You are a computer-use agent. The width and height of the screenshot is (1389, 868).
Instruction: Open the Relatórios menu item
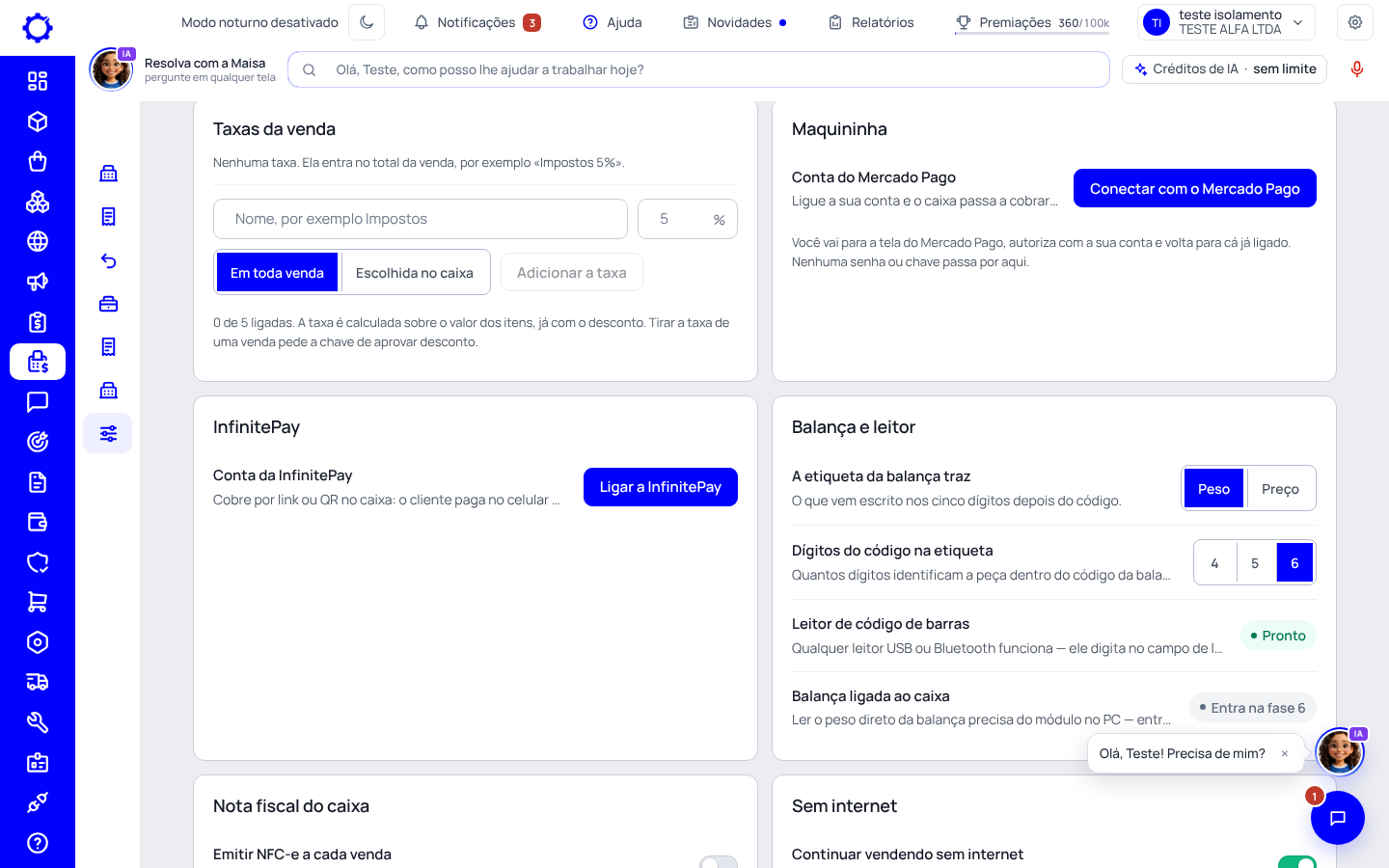pos(871,22)
